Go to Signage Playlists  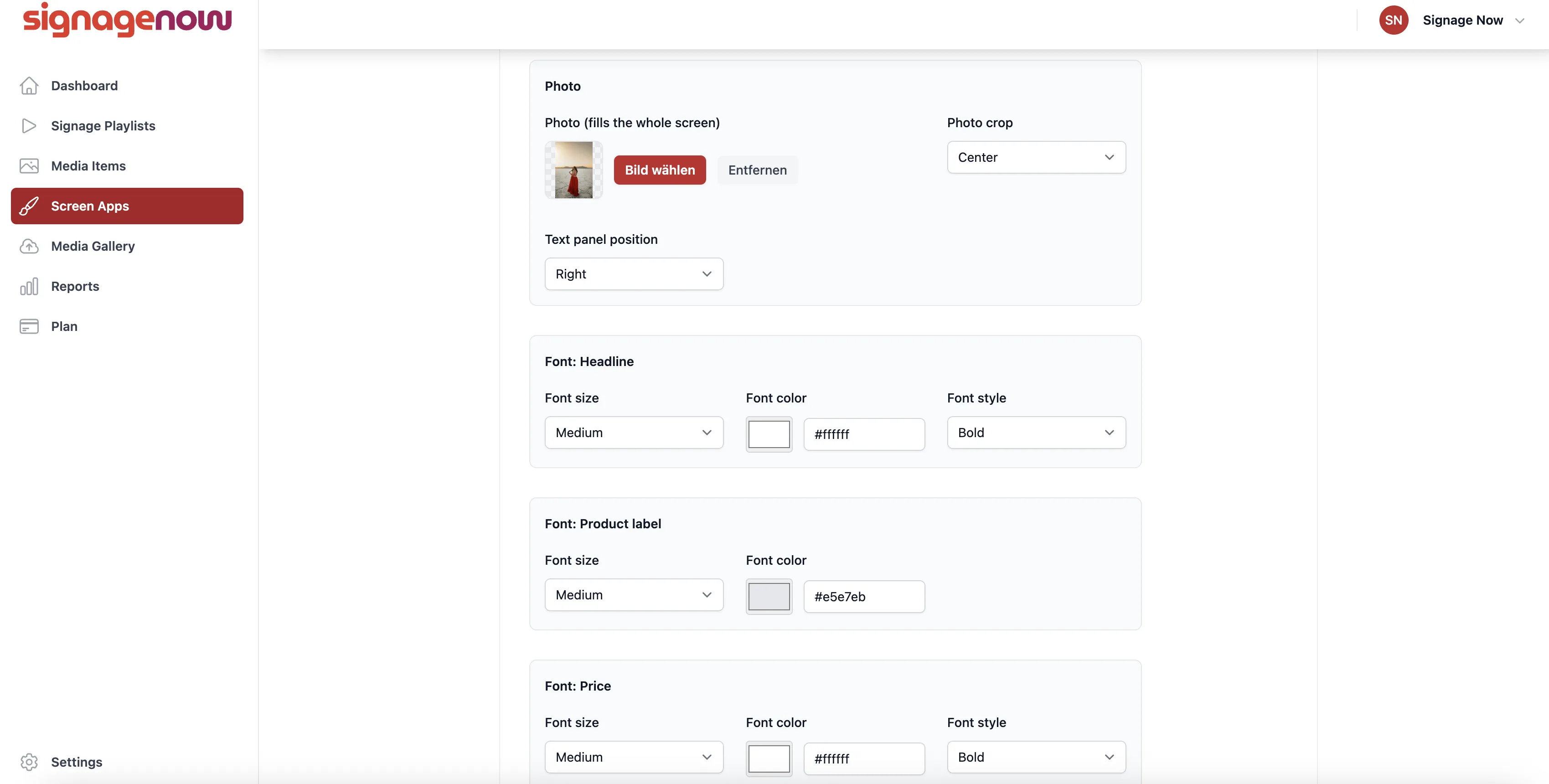click(127, 126)
